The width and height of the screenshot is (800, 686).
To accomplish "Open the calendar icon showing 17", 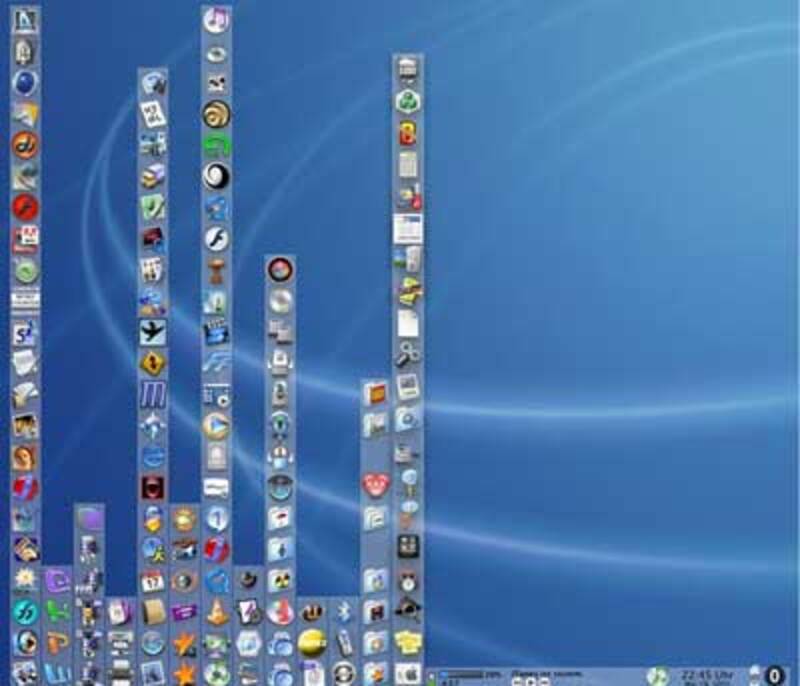I will (153, 581).
